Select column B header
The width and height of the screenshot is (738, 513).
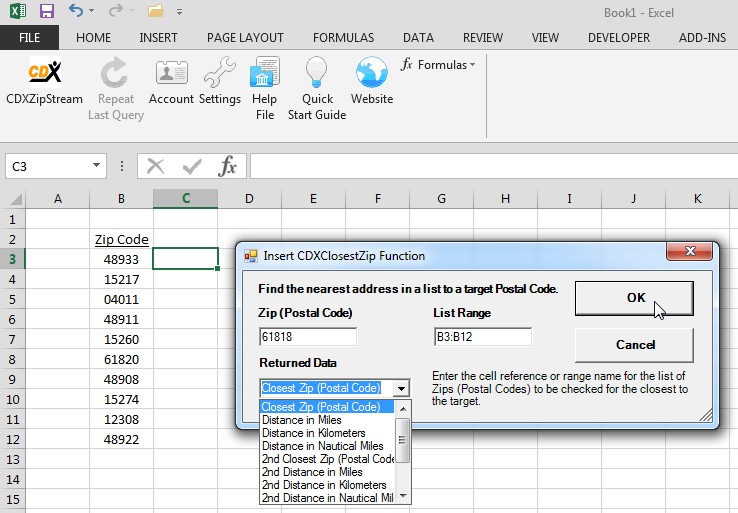[x=121, y=199]
